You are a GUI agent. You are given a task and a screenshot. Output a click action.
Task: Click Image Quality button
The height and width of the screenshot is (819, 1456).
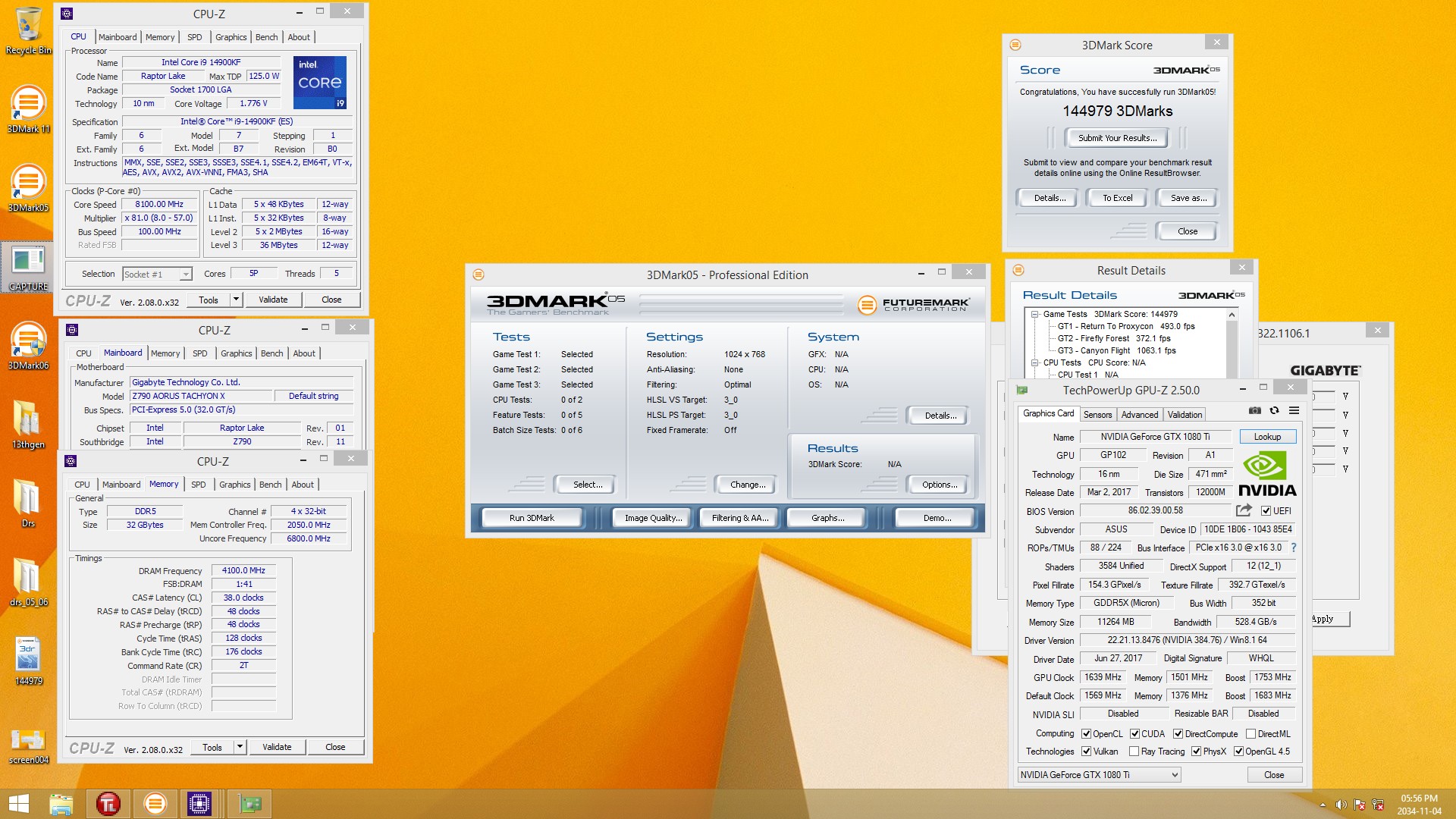pyautogui.click(x=653, y=518)
